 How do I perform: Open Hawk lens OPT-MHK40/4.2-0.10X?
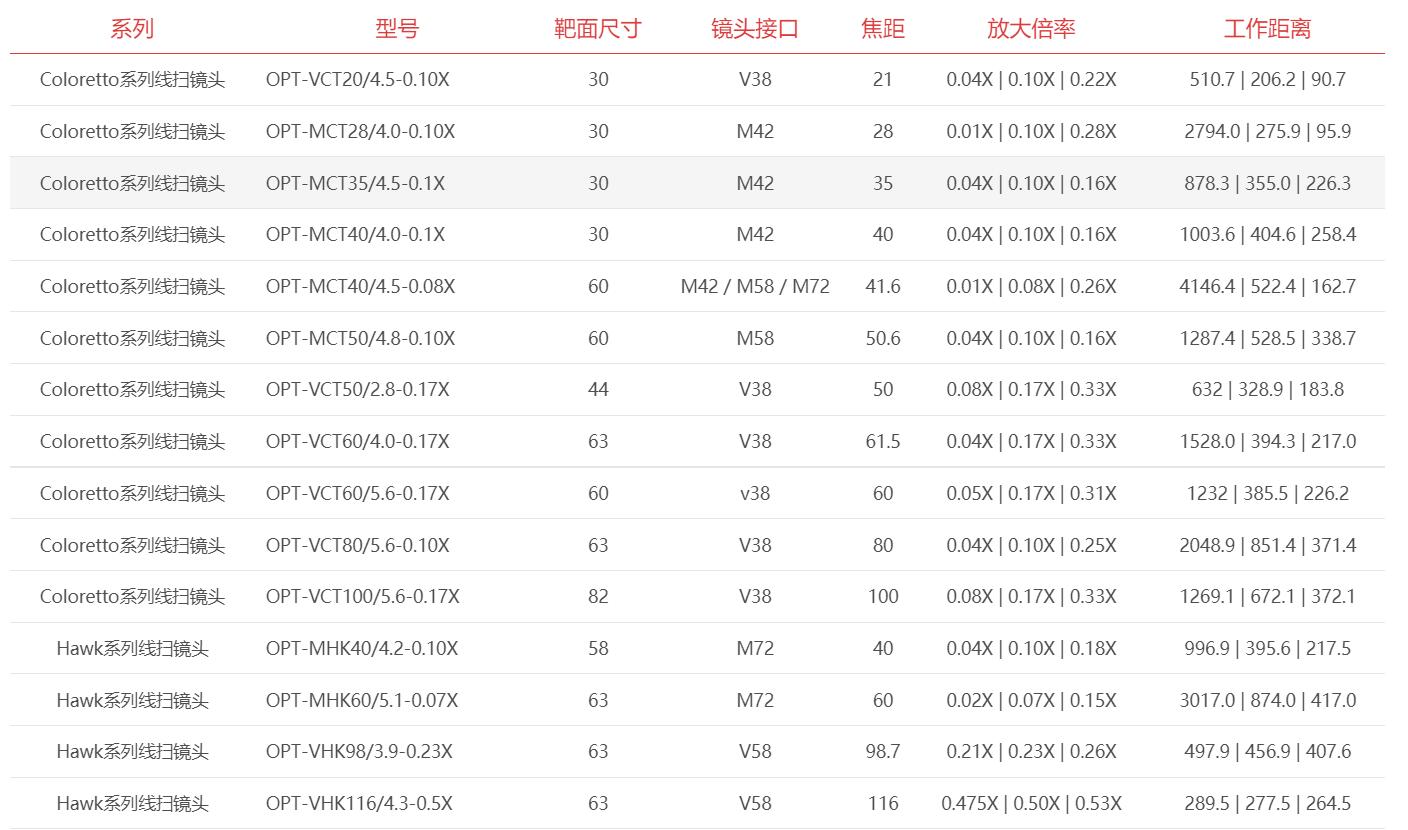362,648
